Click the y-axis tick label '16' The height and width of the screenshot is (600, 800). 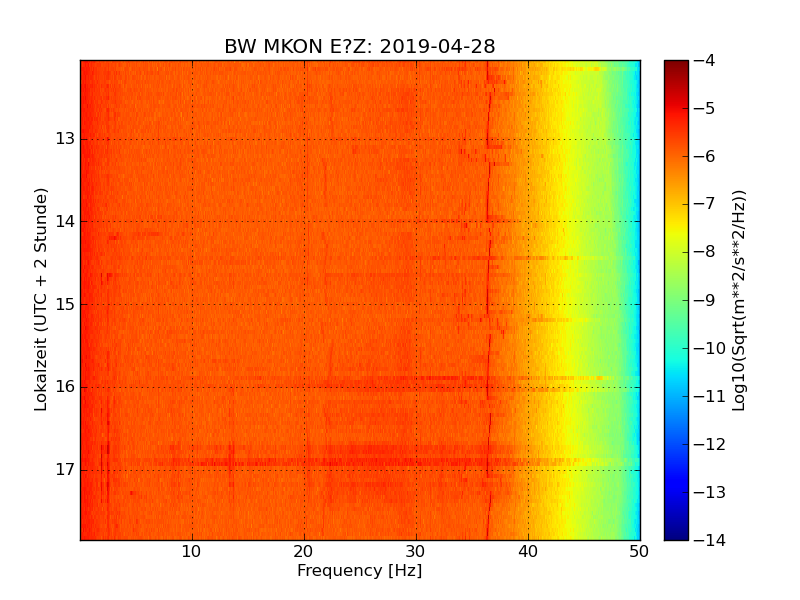pos(65,387)
